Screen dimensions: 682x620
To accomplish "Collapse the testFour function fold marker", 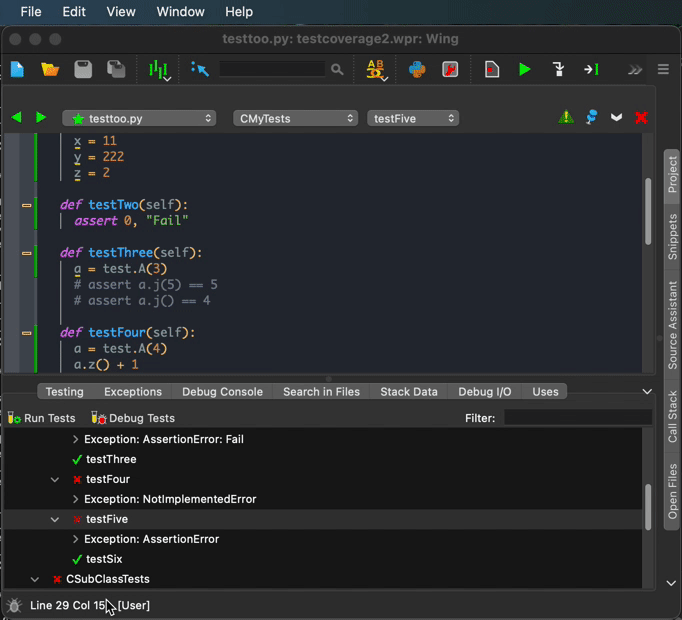I will (x=27, y=333).
